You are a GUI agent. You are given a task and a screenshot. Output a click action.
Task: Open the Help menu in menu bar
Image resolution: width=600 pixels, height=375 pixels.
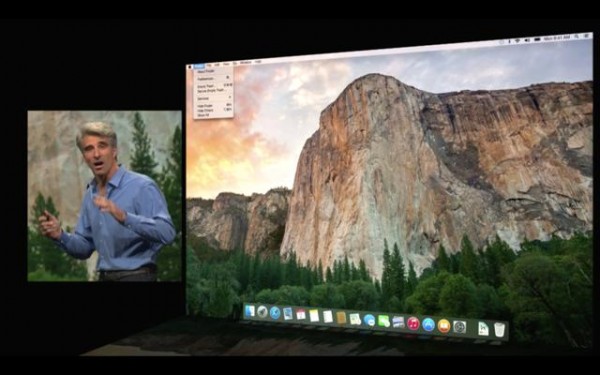click(x=258, y=62)
